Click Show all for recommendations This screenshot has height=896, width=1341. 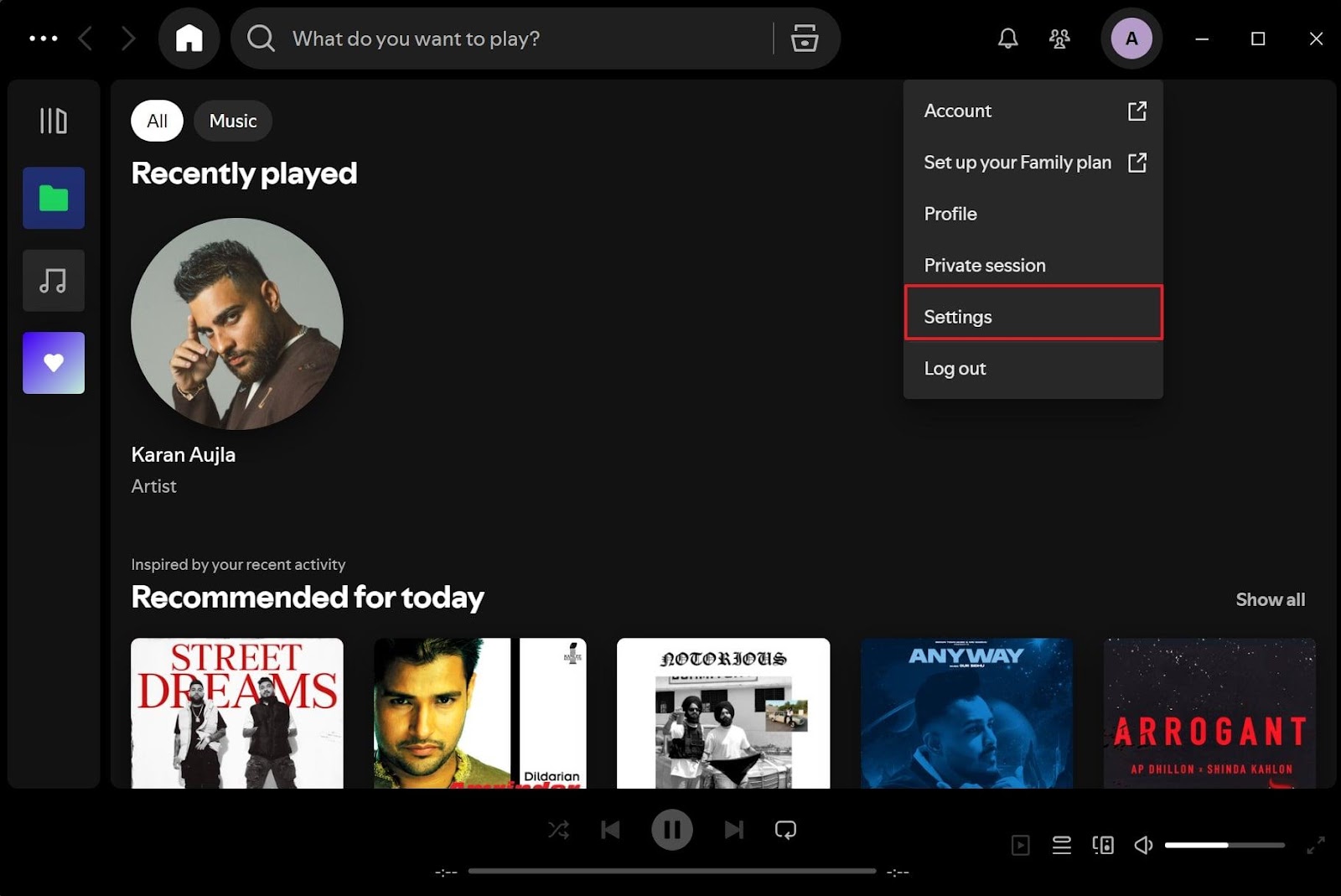pyautogui.click(x=1270, y=599)
